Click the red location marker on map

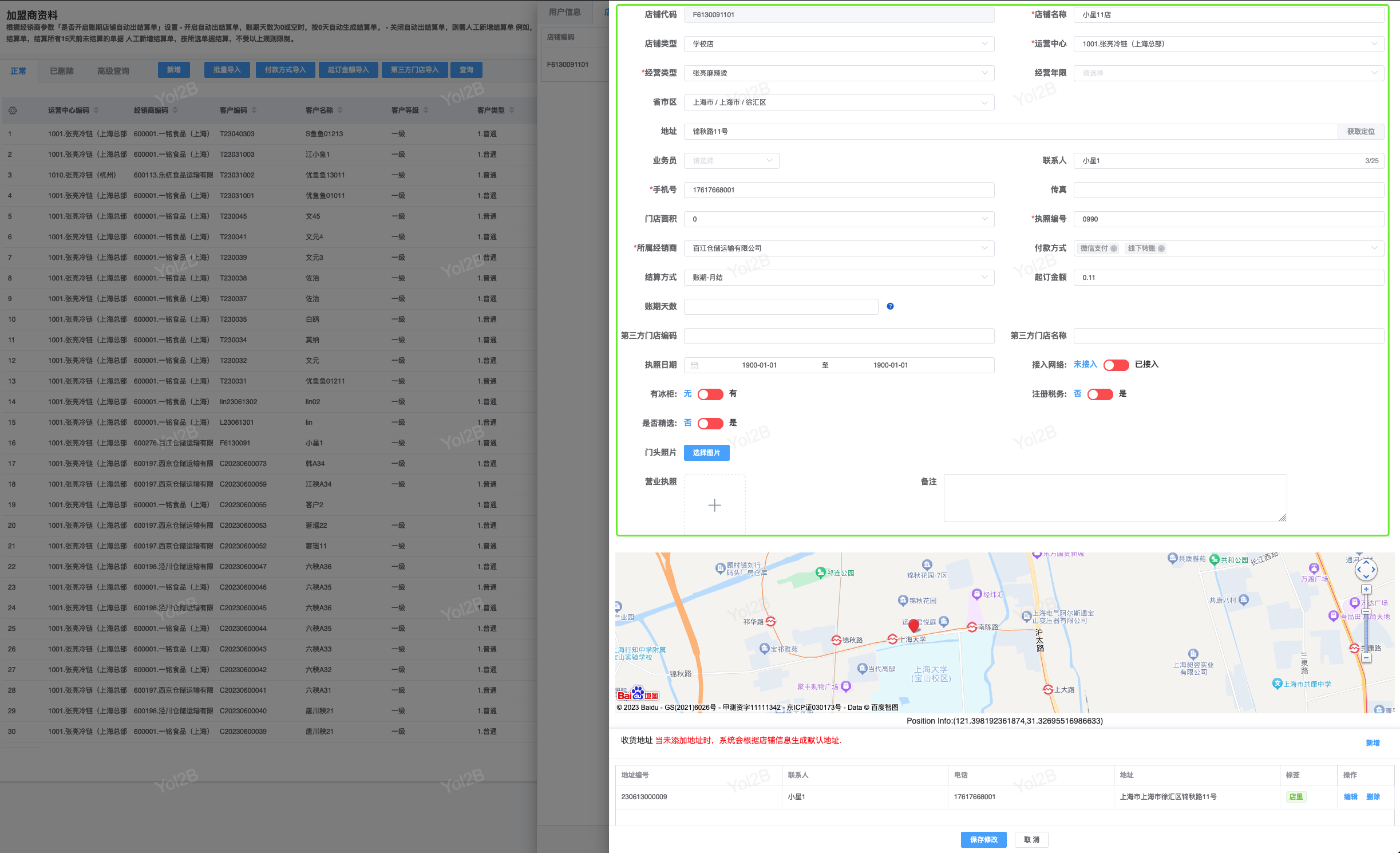tap(914, 625)
